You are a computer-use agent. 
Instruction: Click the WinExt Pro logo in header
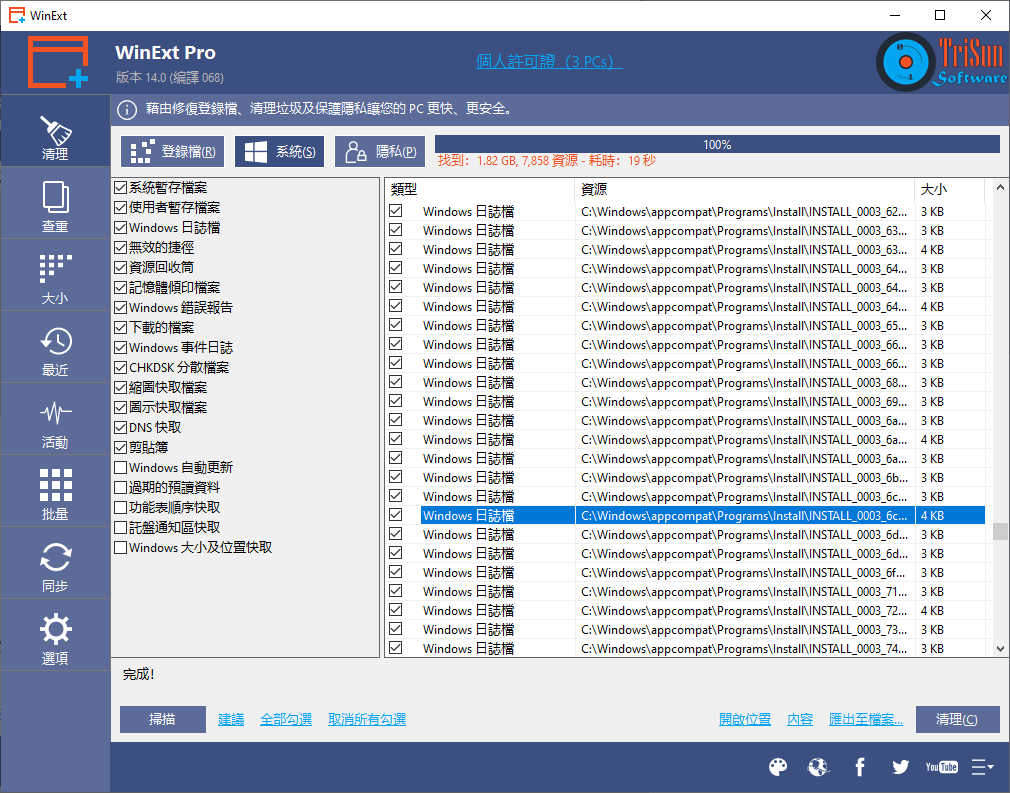coord(58,62)
